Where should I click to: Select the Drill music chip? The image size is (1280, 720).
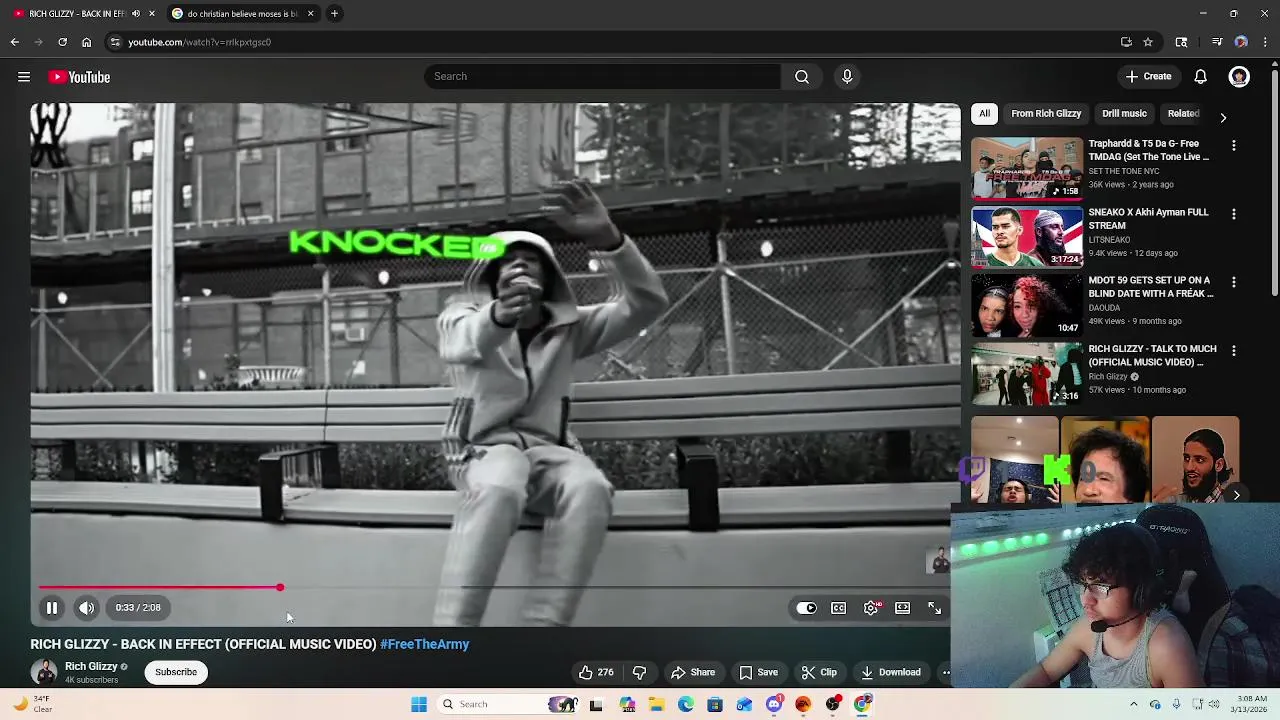(x=1124, y=114)
